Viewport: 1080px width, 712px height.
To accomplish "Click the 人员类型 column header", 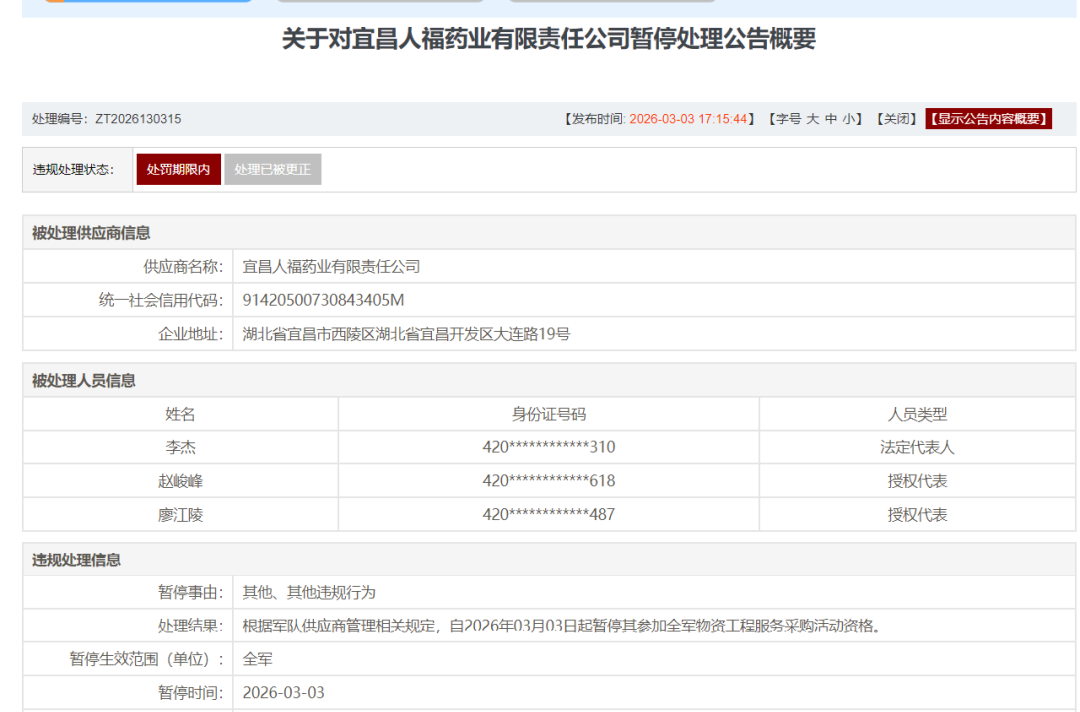I will pos(917,414).
